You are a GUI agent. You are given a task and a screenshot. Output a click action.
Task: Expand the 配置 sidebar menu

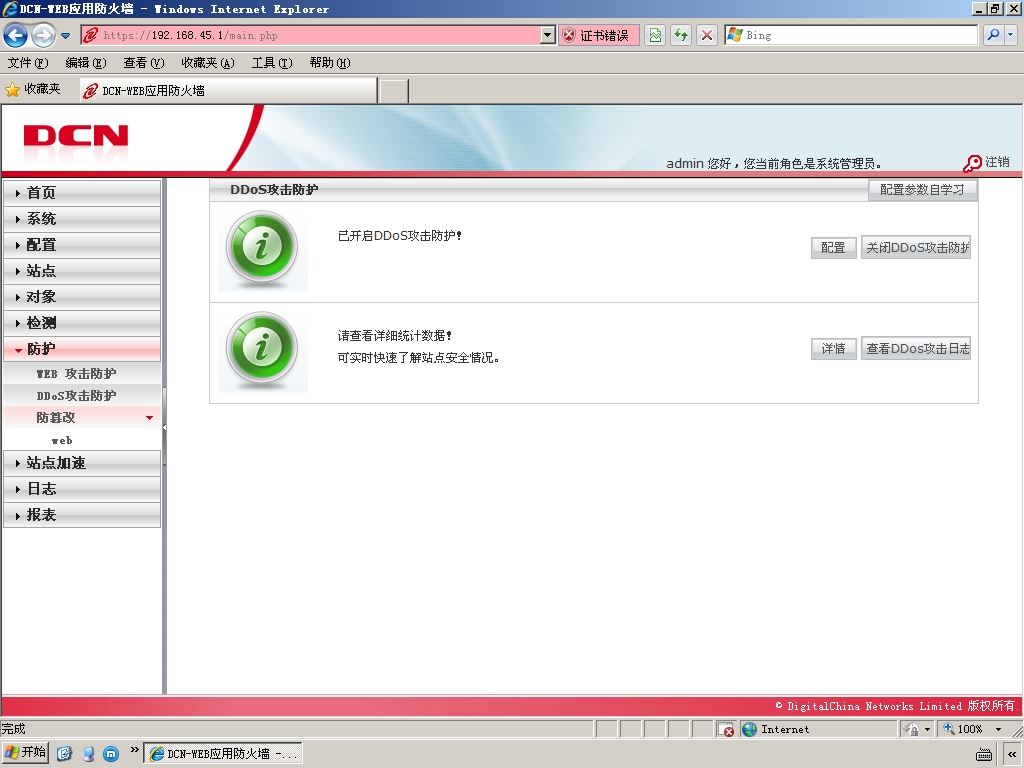click(82, 245)
